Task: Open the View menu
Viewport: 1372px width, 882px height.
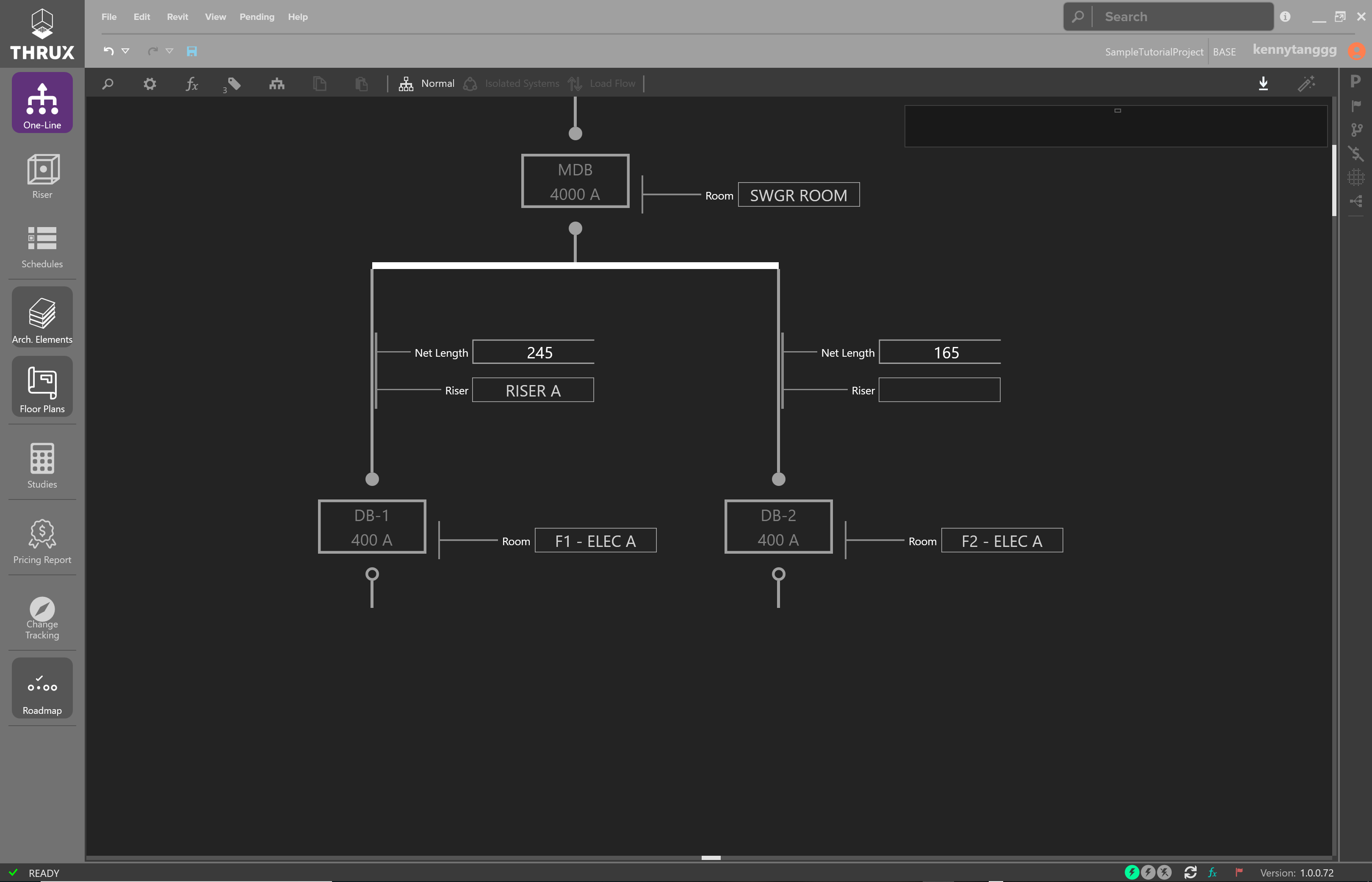Action: [x=215, y=17]
